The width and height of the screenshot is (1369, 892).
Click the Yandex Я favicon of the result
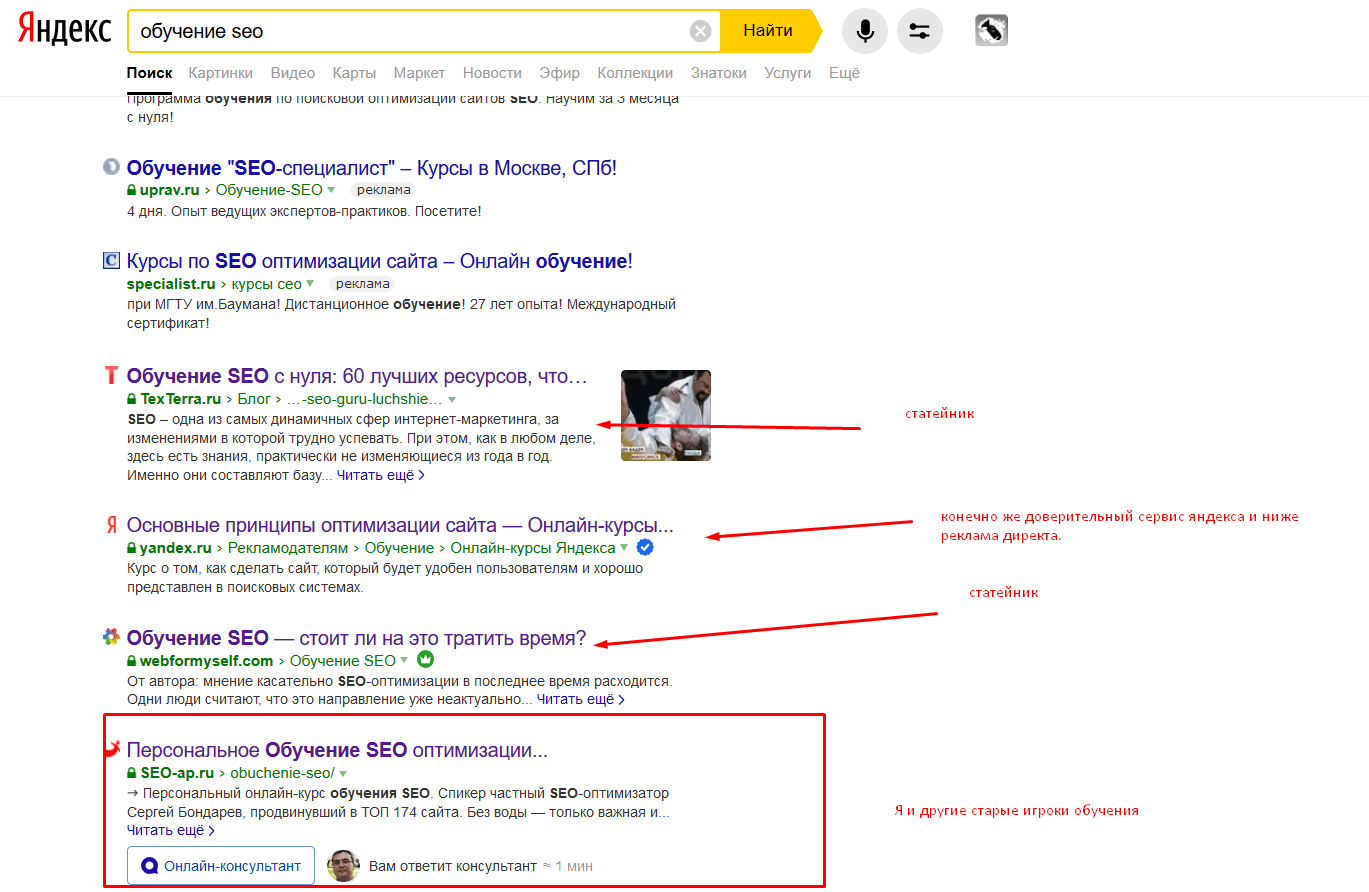tap(111, 525)
